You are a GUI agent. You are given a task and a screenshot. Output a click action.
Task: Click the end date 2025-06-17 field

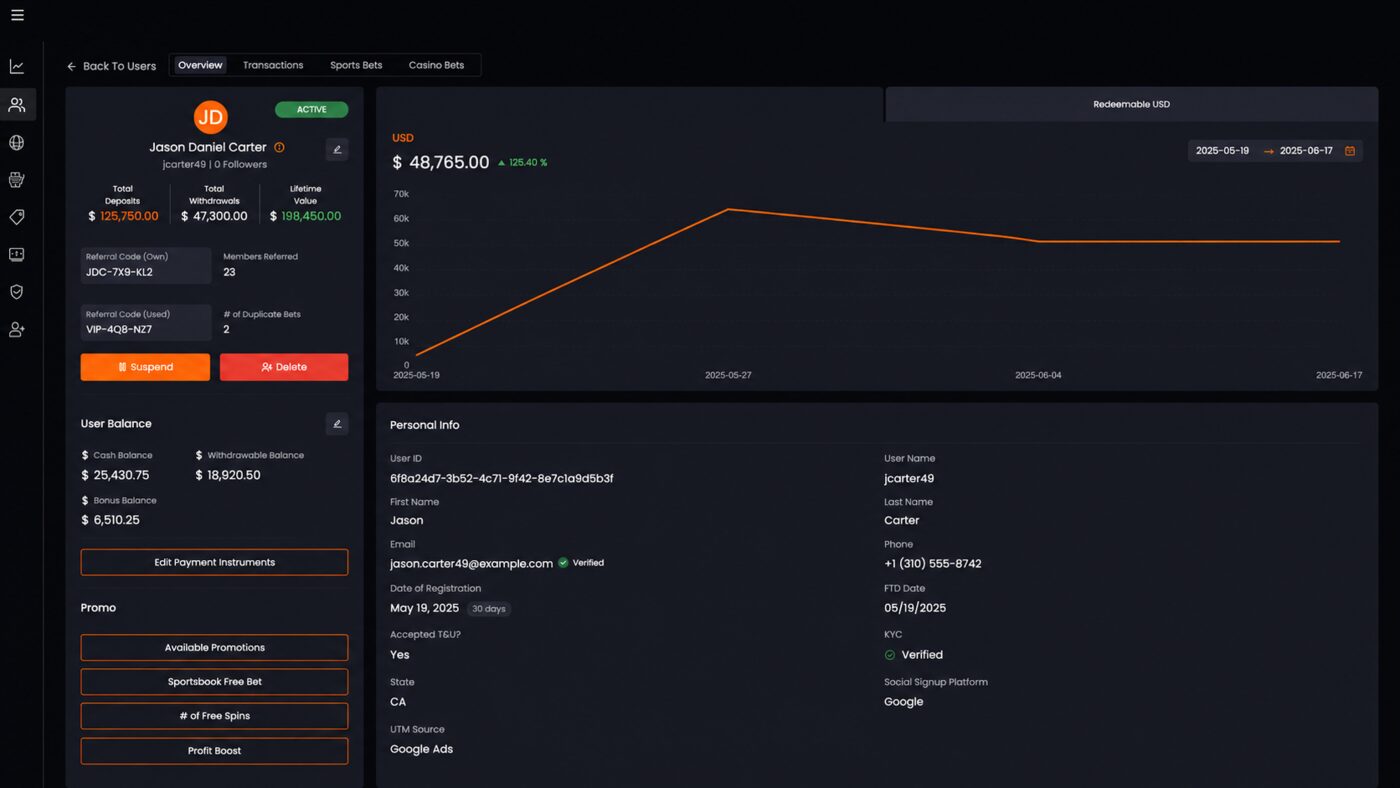pyautogui.click(x=1306, y=151)
